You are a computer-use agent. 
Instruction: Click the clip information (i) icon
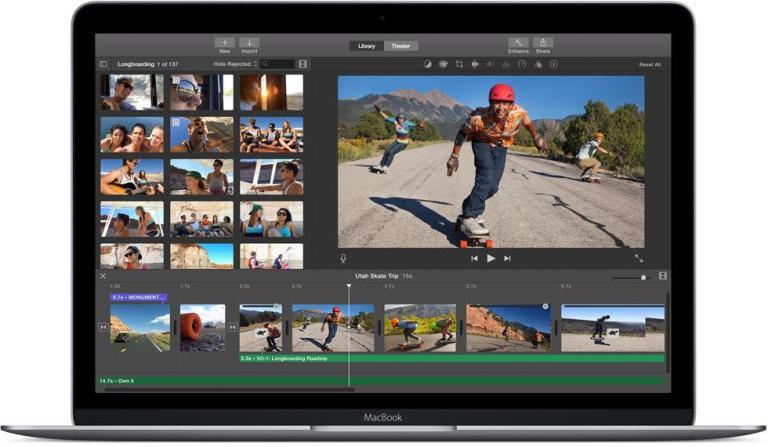coord(552,64)
